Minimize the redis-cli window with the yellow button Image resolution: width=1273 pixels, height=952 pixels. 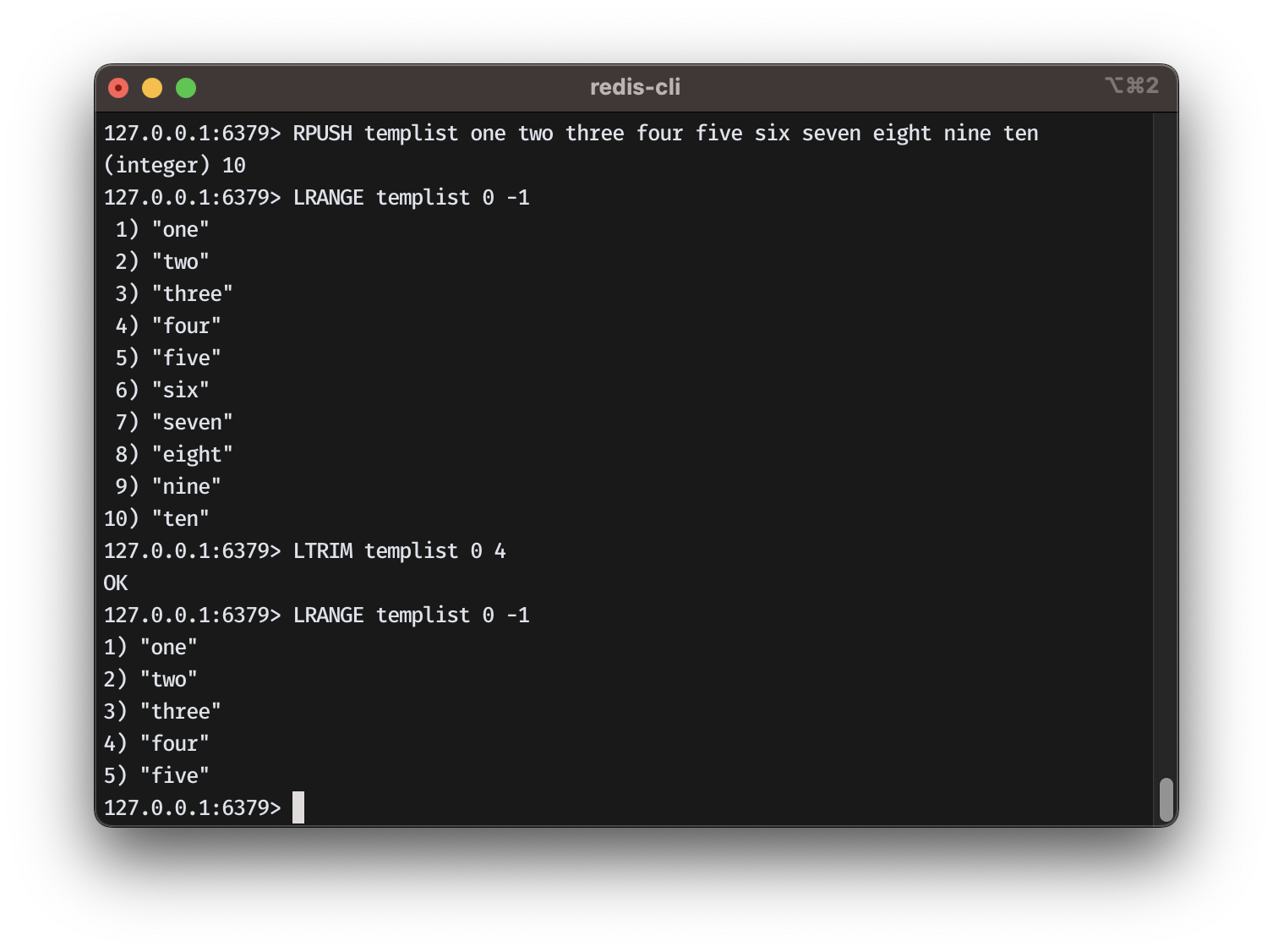point(152,88)
